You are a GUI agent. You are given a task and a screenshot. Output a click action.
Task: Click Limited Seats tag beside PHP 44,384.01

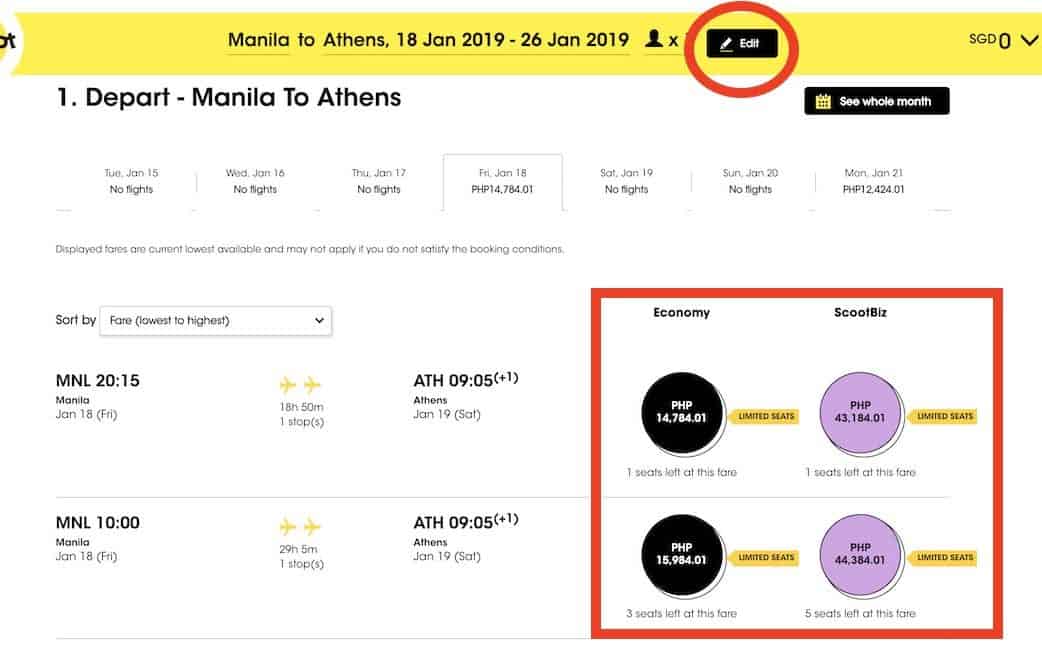point(944,557)
